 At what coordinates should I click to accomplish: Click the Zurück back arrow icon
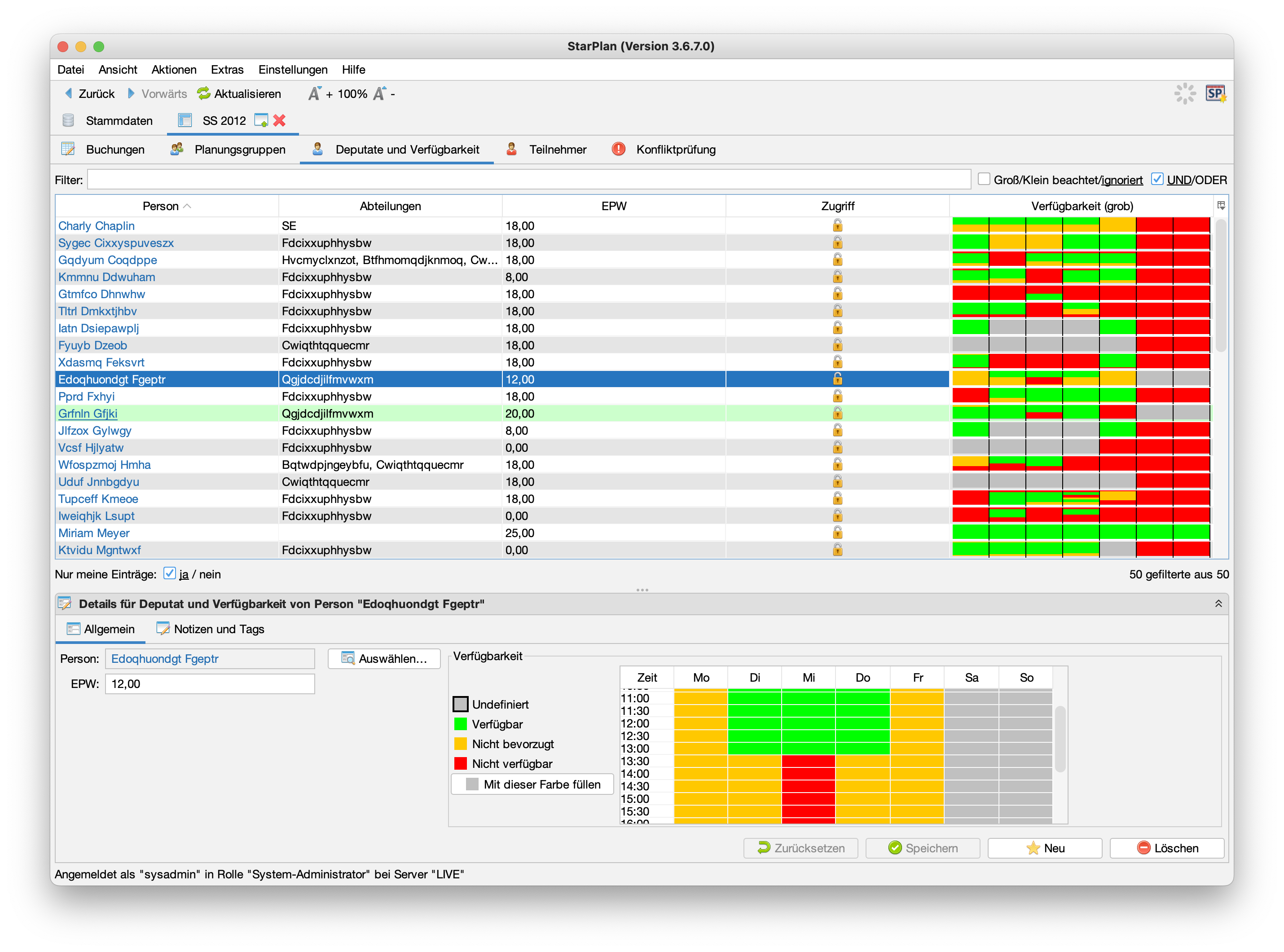(69, 93)
